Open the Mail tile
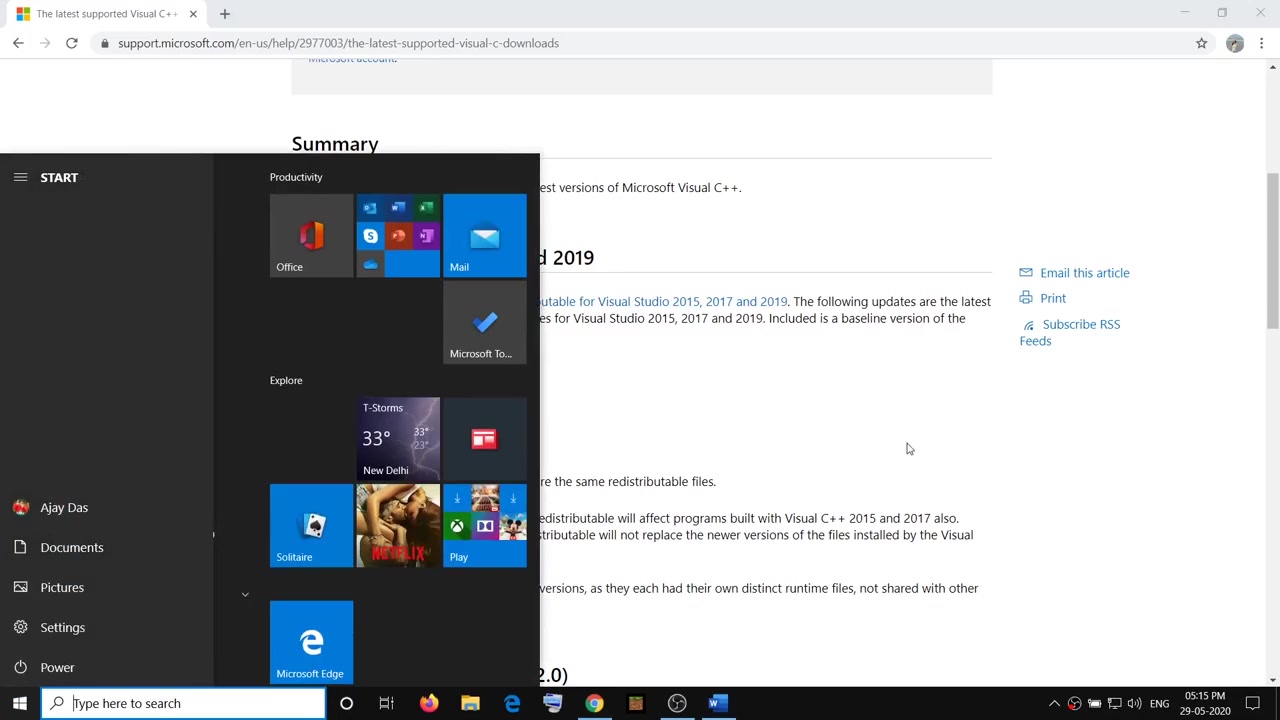Viewport: 1280px width, 720px height. point(485,235)
